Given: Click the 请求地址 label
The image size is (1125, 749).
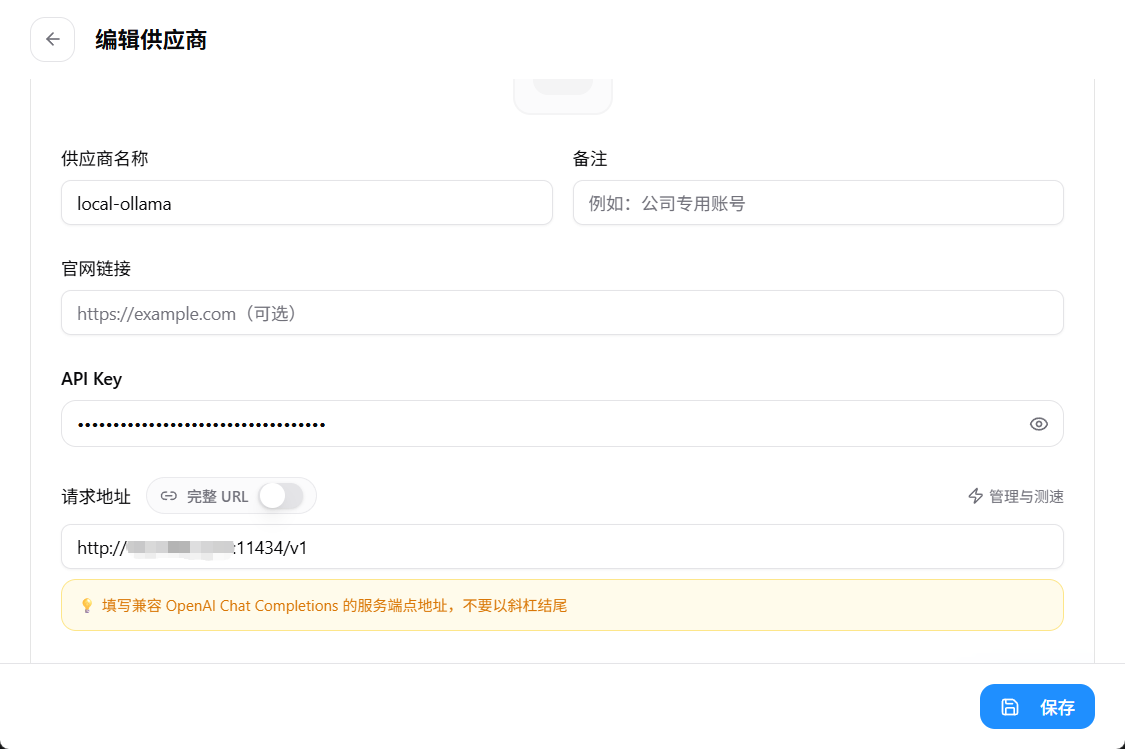Looking at the screenshot, I should (x=96, y=496).
